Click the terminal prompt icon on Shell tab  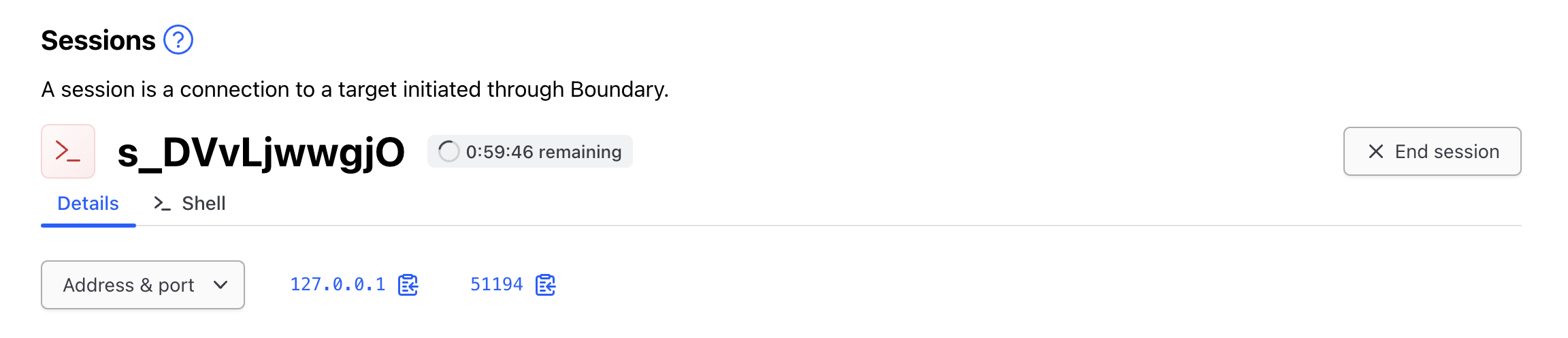162,203
